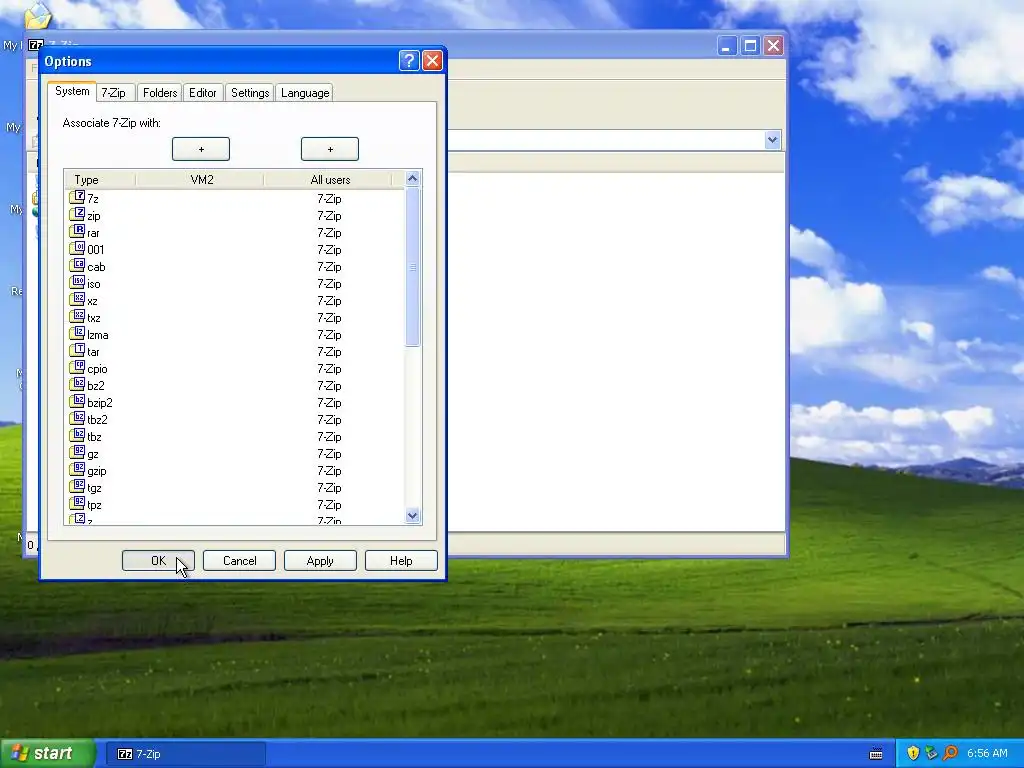Click the 7-Zip cell in the lzma row
The width and height of the screenshot is (1024, 768).
[x=329, y=334]
